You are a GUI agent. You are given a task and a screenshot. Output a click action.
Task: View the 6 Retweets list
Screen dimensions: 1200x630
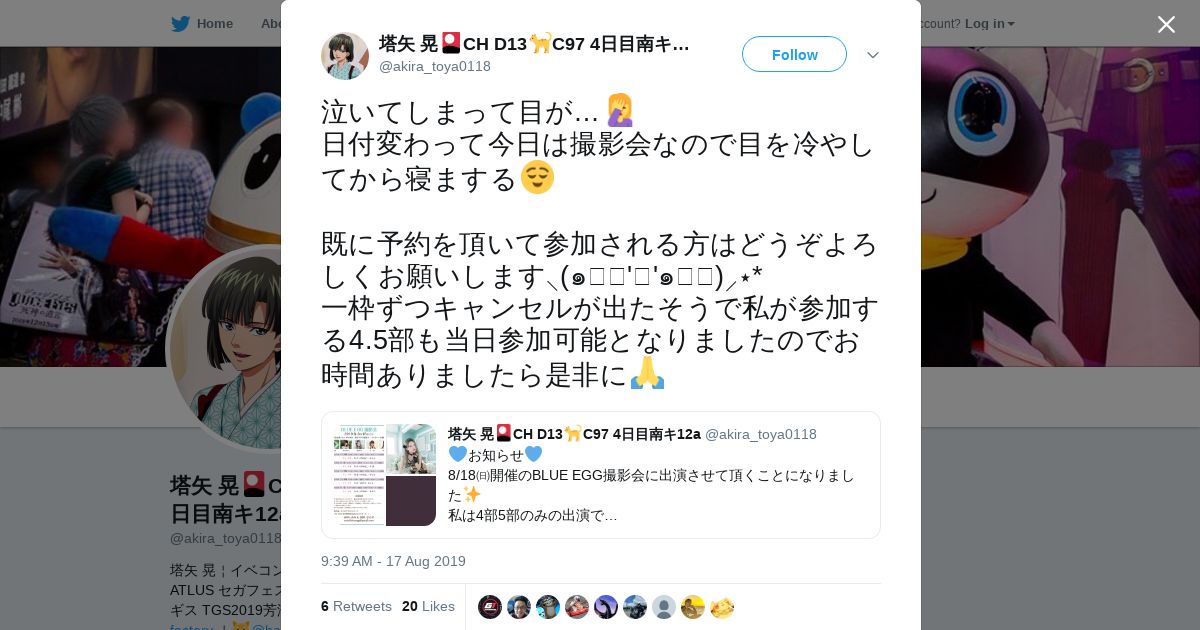click(x=356, y=606)
